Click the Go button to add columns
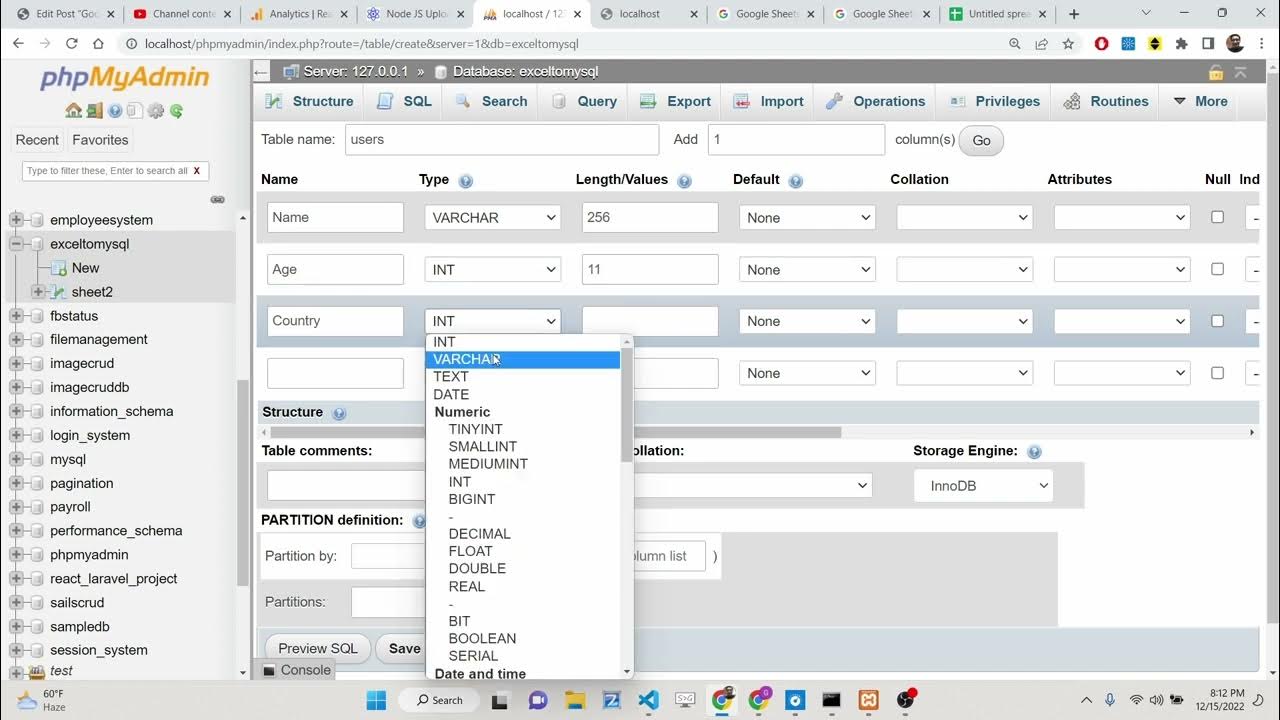This screenshot has width=1280, height=720. [981, 140]
